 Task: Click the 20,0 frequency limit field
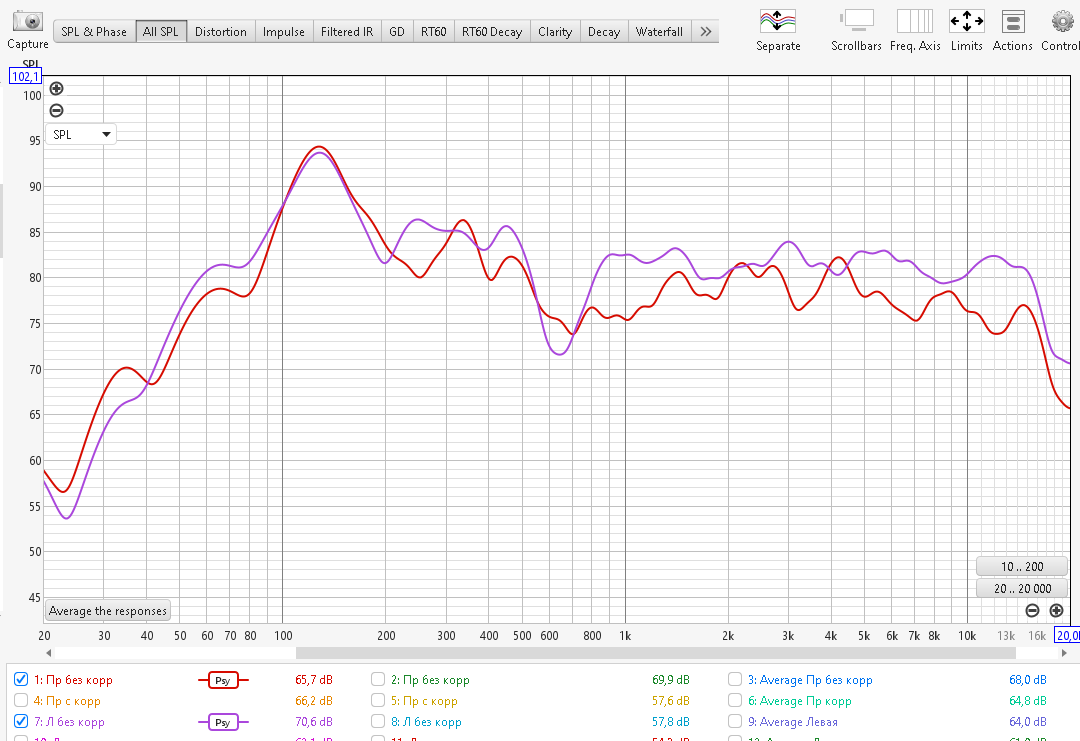1068,636
